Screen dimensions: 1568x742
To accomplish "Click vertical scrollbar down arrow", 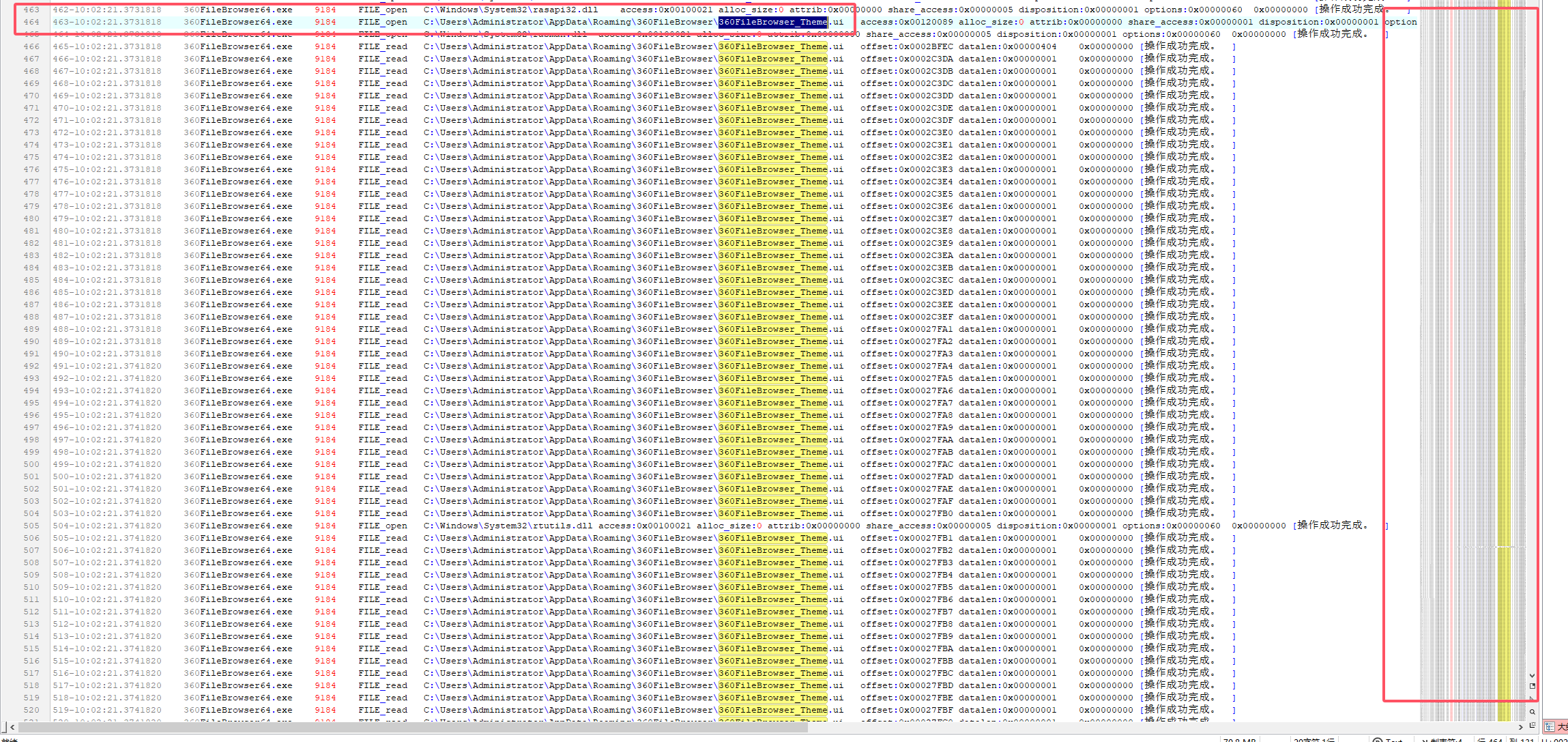I will pos(1532,675).
